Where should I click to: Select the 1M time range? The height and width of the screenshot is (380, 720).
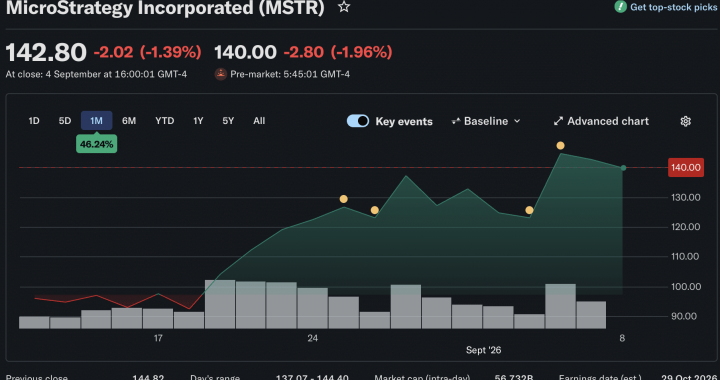pyautogui.click(x=96, y=121)
